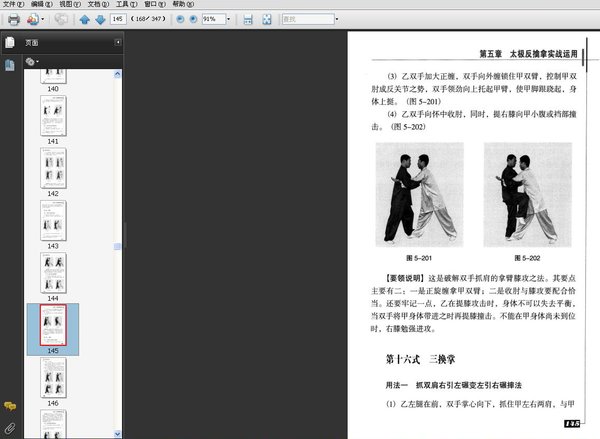
Task: Click the scrolling page mode icon
Action: [248, 19]
